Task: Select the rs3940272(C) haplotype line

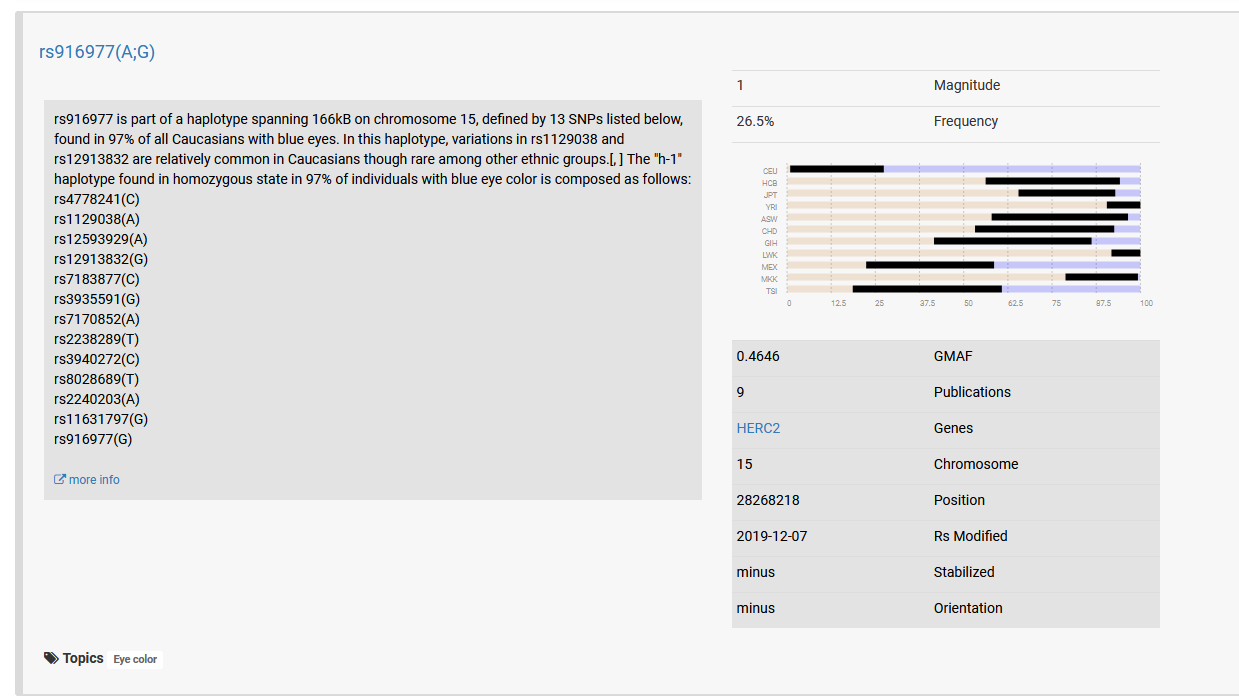Action: tap(97, 359)
